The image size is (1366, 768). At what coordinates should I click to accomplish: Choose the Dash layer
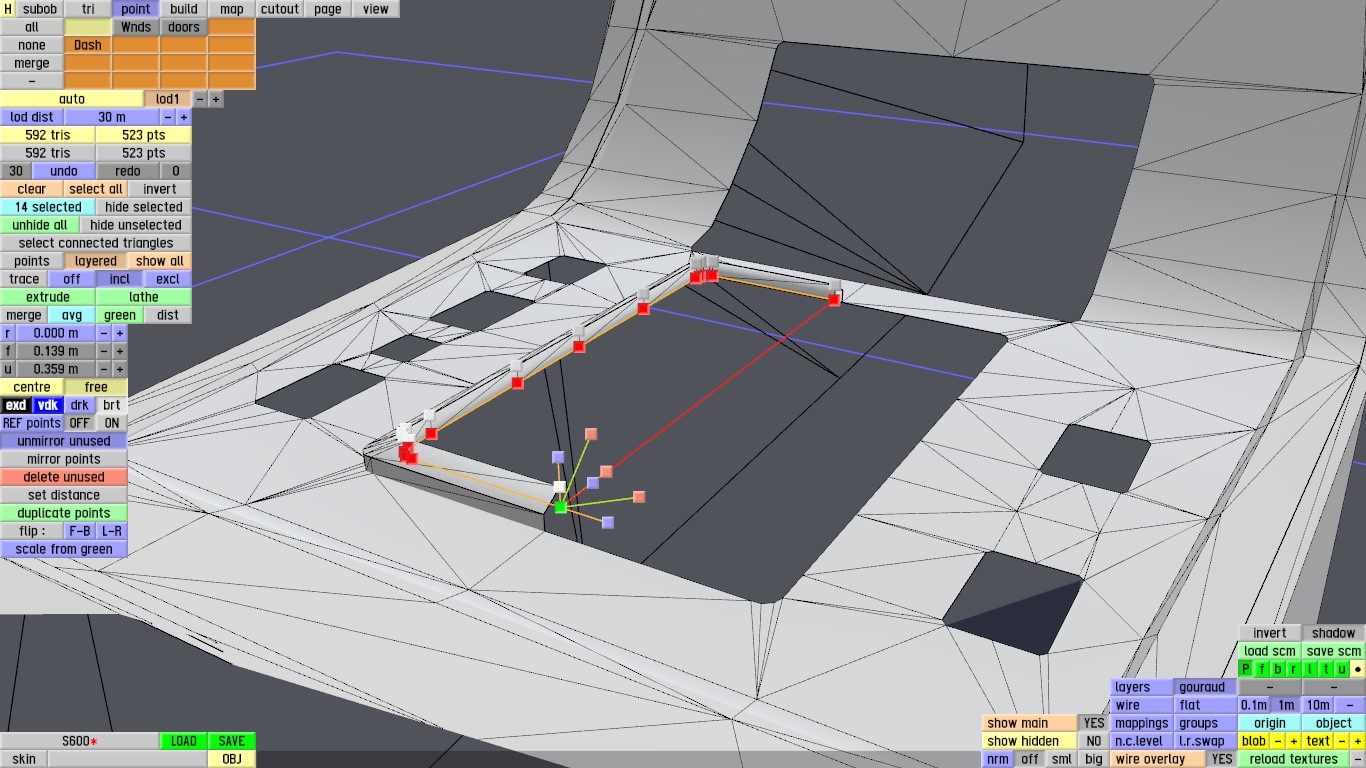point(88,45)
